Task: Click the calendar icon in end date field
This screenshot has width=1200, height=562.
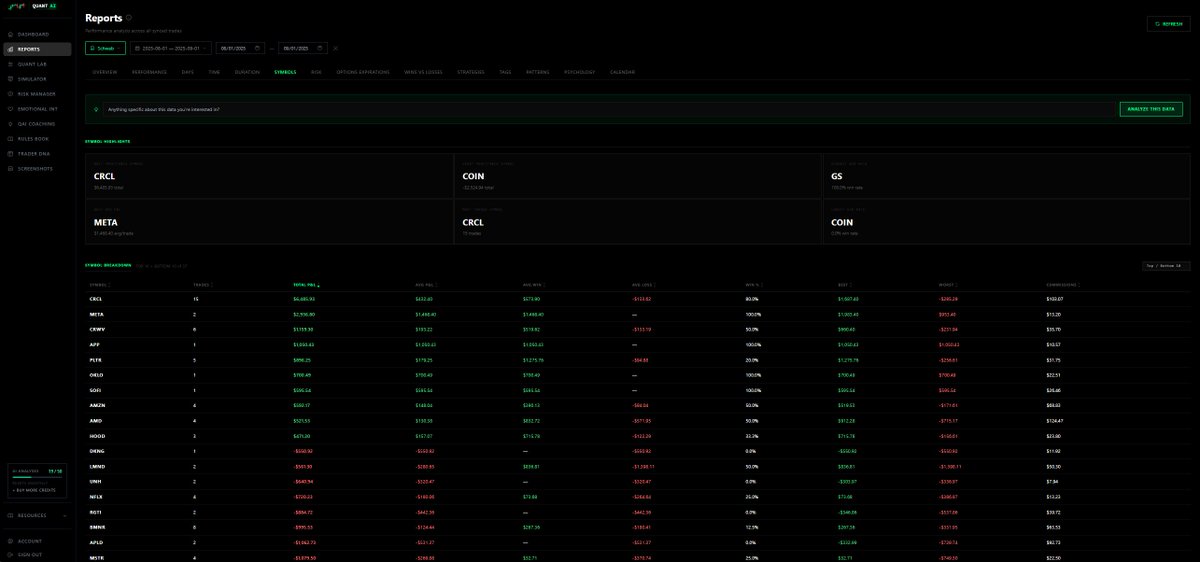Action: pyautogui.click(x=321, y=48)
